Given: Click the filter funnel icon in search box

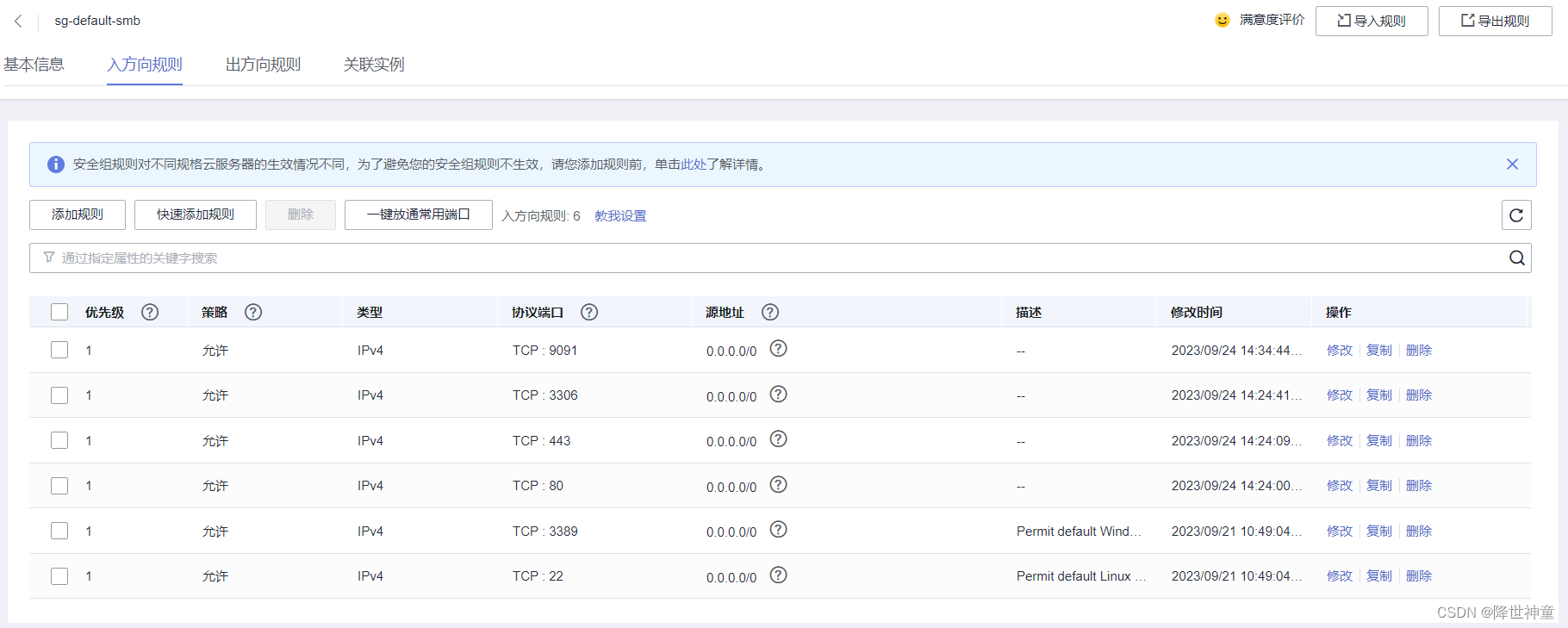Looking at the screenshot, I should click(49, 258).
